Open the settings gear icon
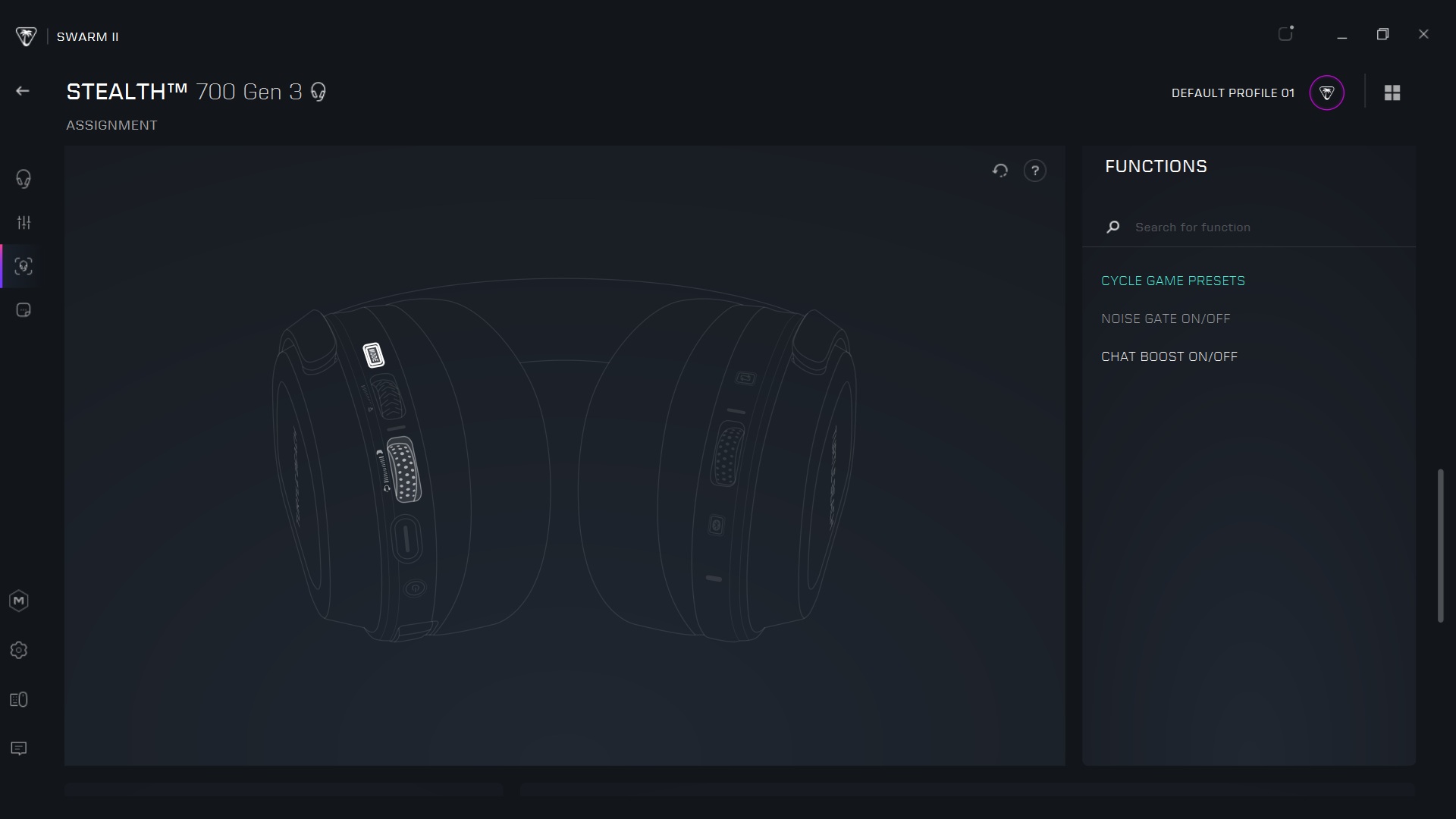Image resolution: width=1456 pixels, height=819 pixels. coord(19,651)
